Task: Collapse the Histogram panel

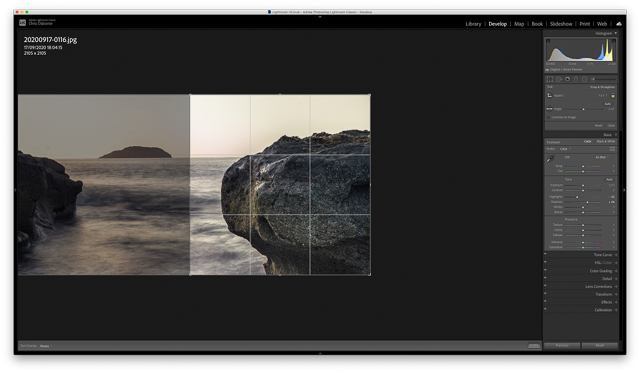Action: 616,33
